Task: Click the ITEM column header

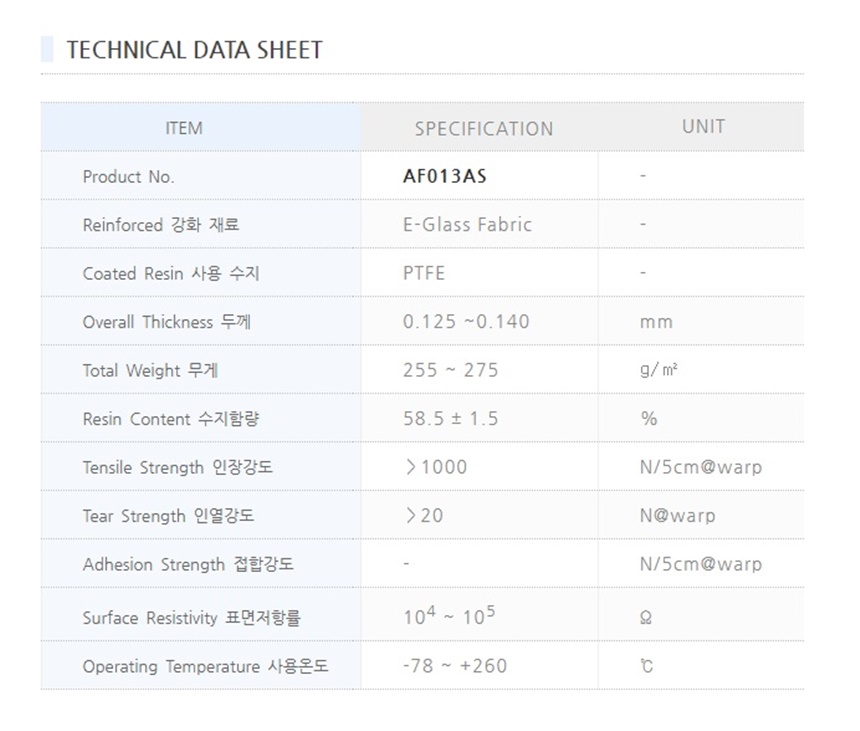Action: (184, 128)
